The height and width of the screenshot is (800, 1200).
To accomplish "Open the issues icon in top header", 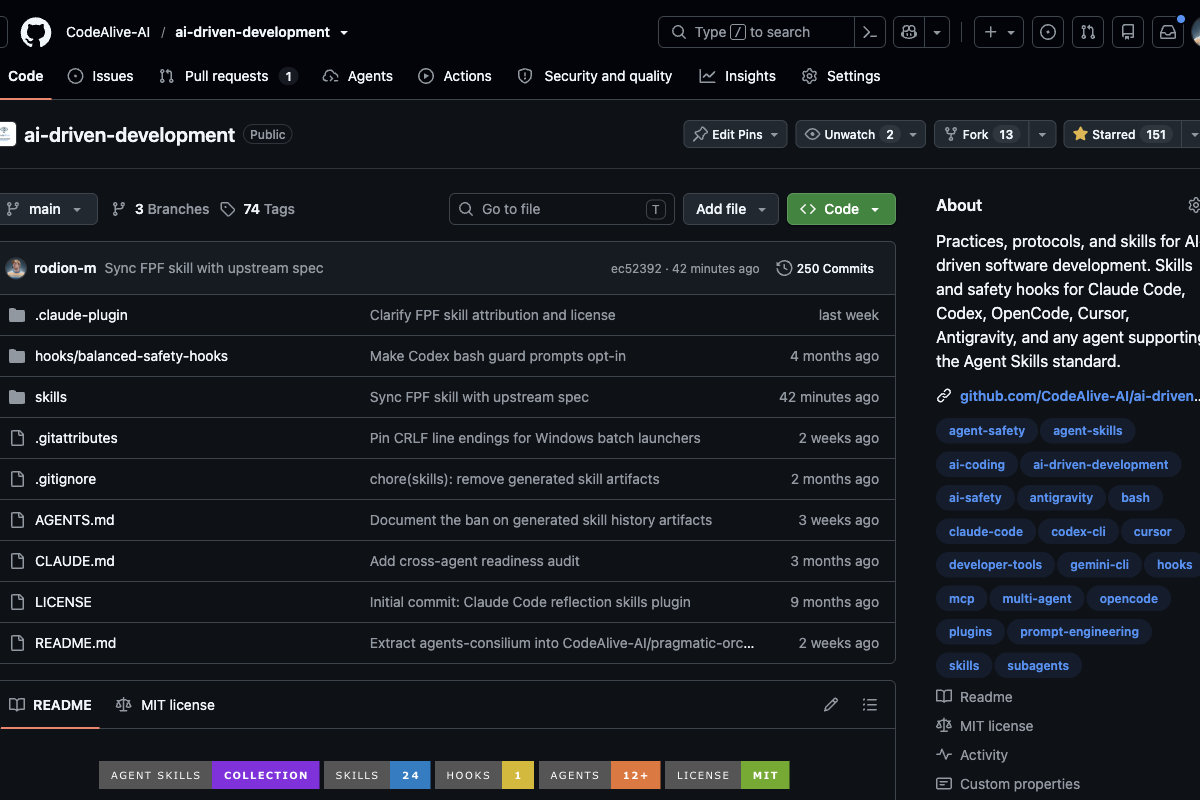I will pos(1048,32).
